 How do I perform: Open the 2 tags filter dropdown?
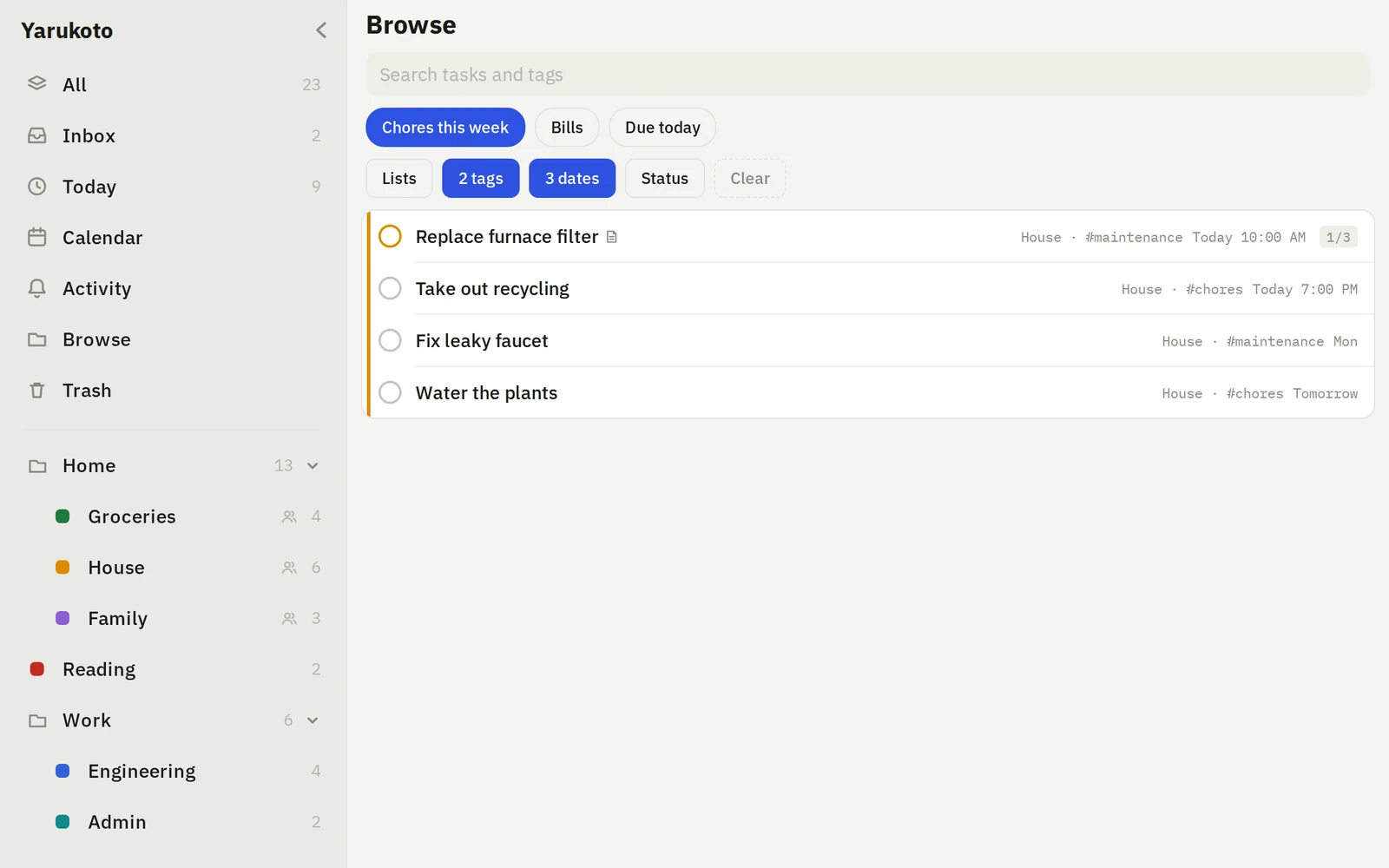pos(481,178)
